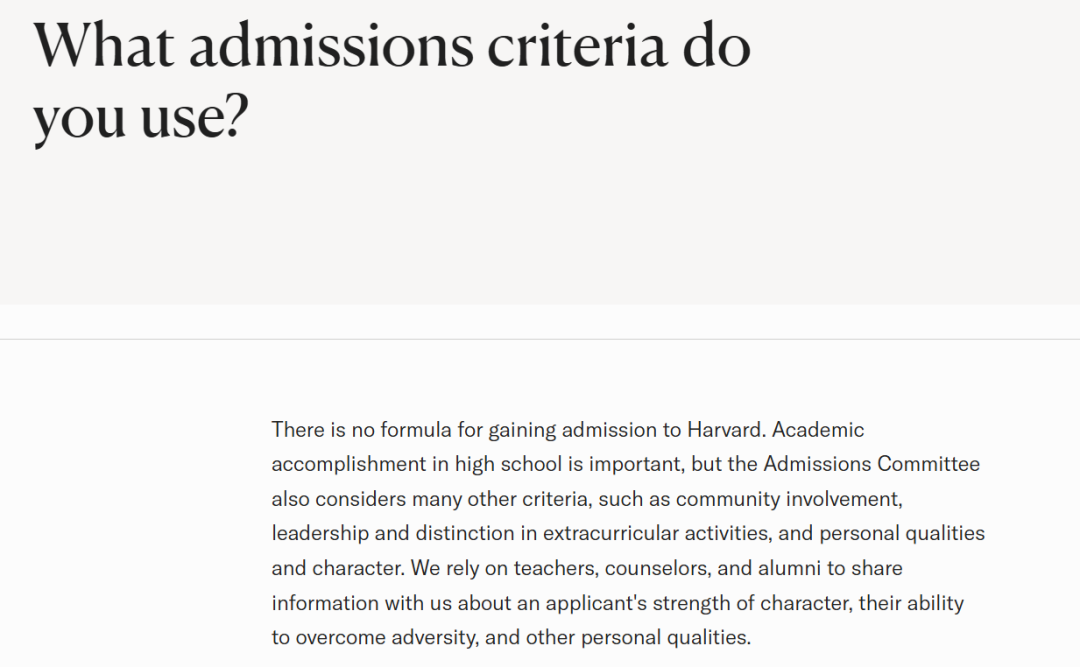Click the phrase "overcome adversity"
This screenshot has height=667, width=1080.
coord(385,637)
